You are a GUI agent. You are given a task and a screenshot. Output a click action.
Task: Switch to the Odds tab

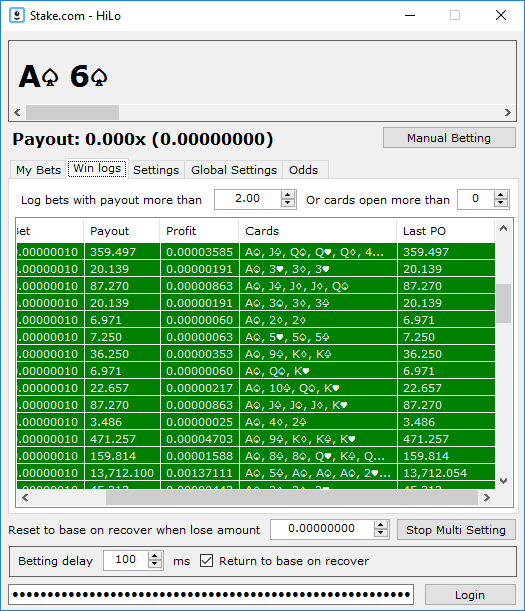pos(303,170)
